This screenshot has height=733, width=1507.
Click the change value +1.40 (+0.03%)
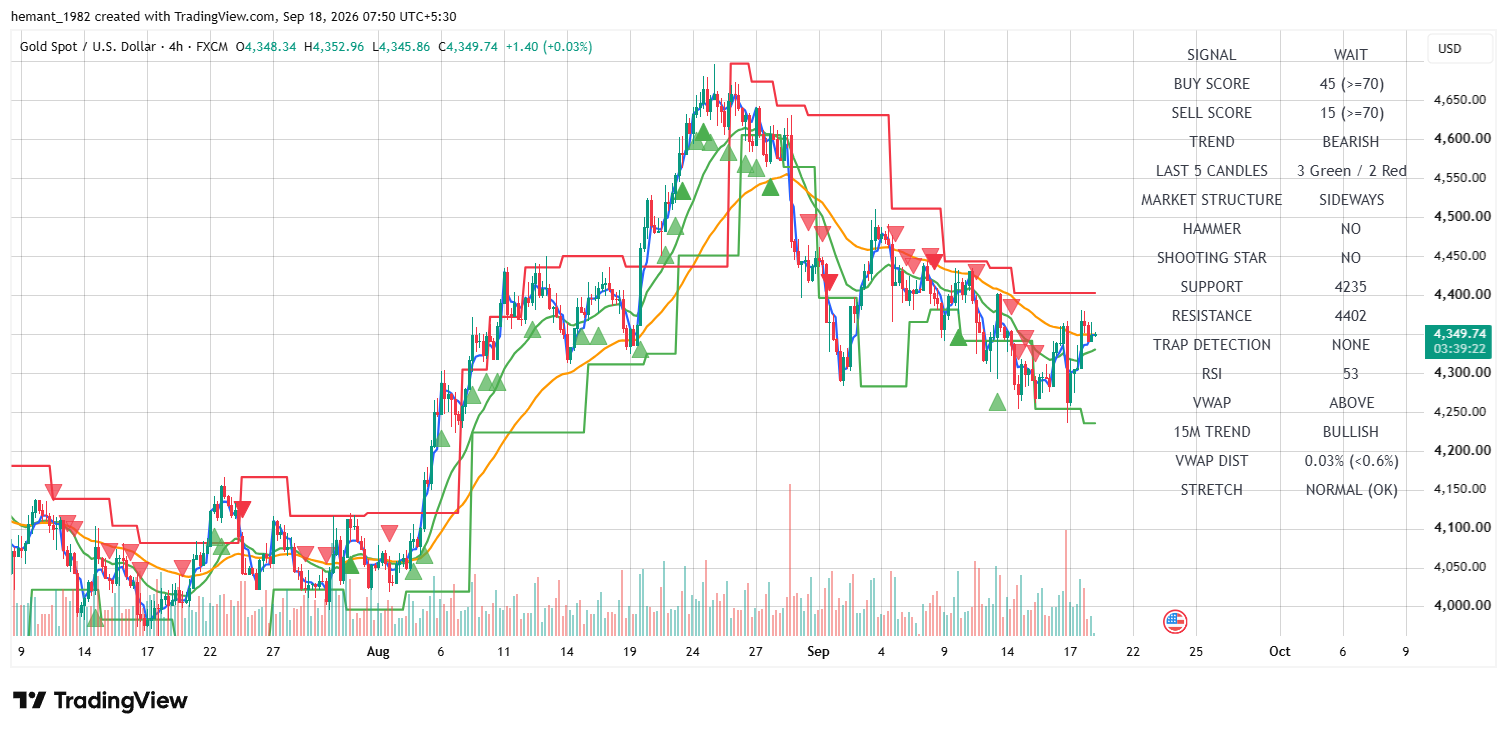tap(549, 47)
